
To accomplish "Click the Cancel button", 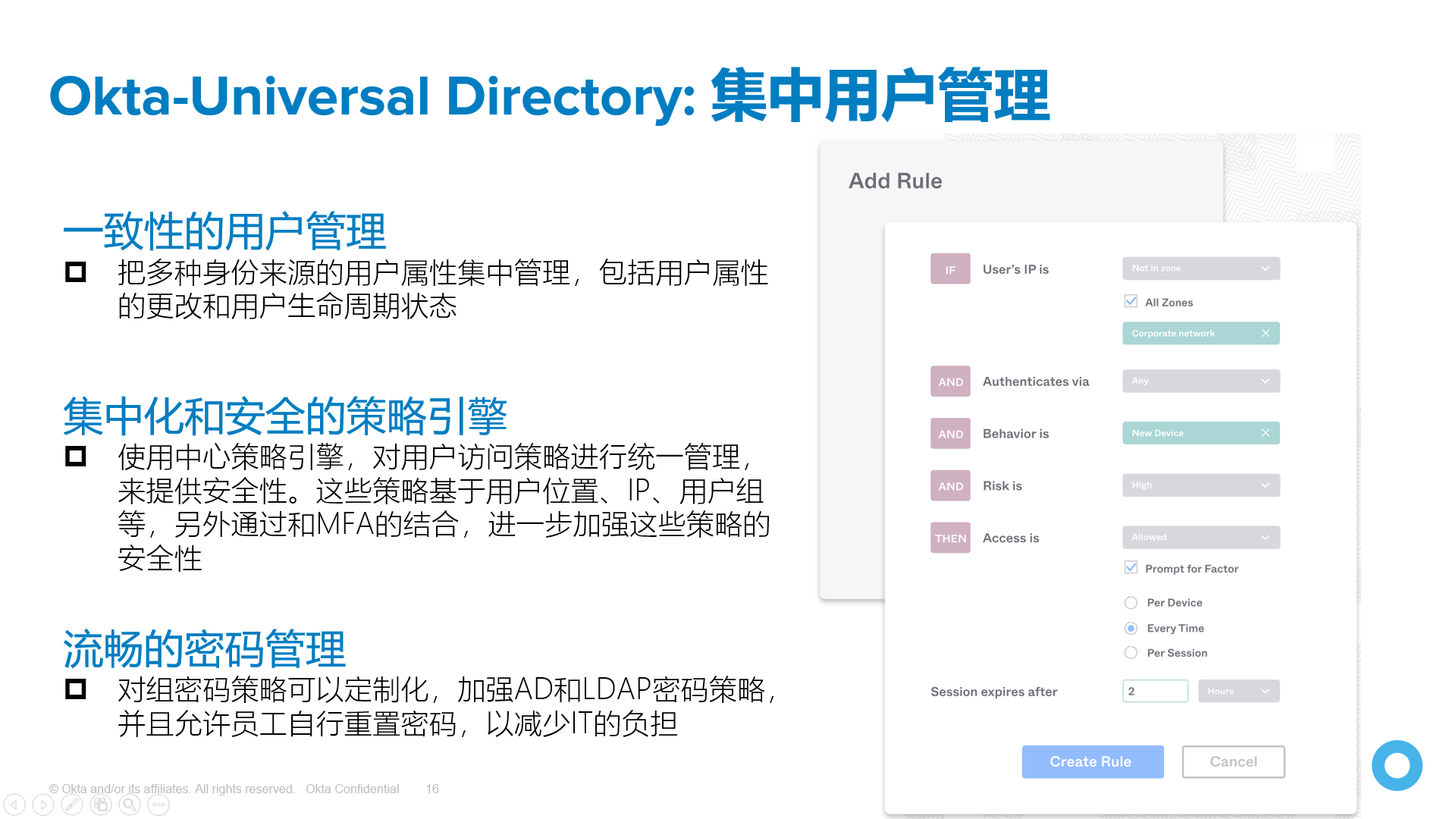I will 1233,761.
